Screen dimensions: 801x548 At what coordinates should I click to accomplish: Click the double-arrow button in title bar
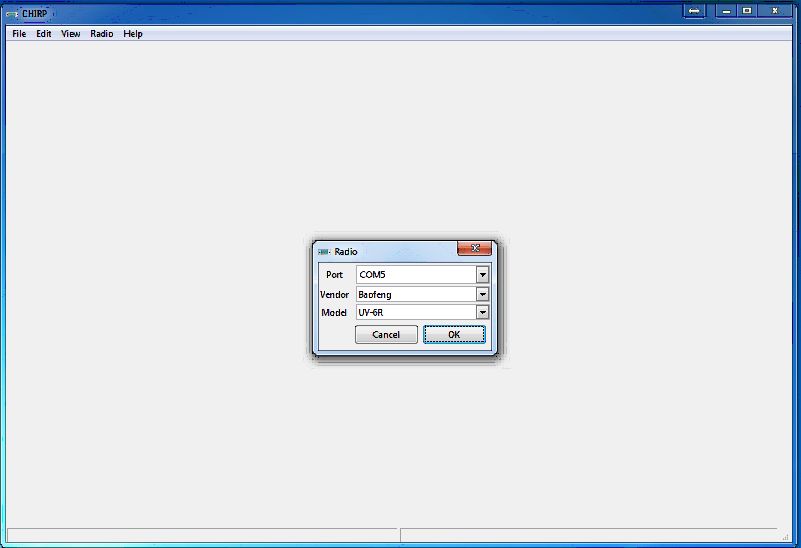click(x=694, y=11)
